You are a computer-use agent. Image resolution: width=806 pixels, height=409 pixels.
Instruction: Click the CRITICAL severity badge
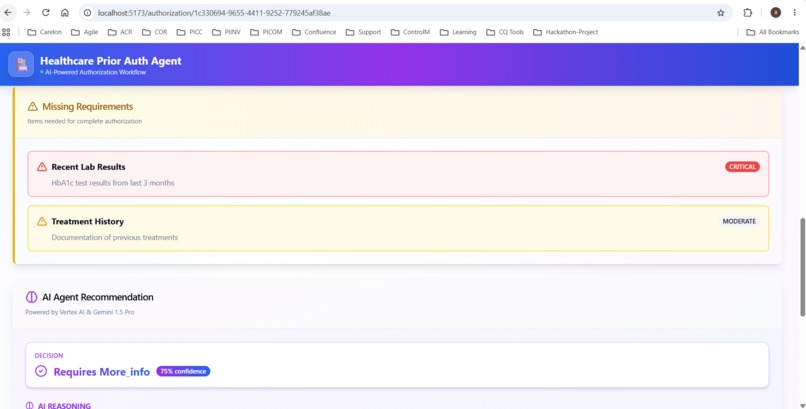click(x=742, y=166)
